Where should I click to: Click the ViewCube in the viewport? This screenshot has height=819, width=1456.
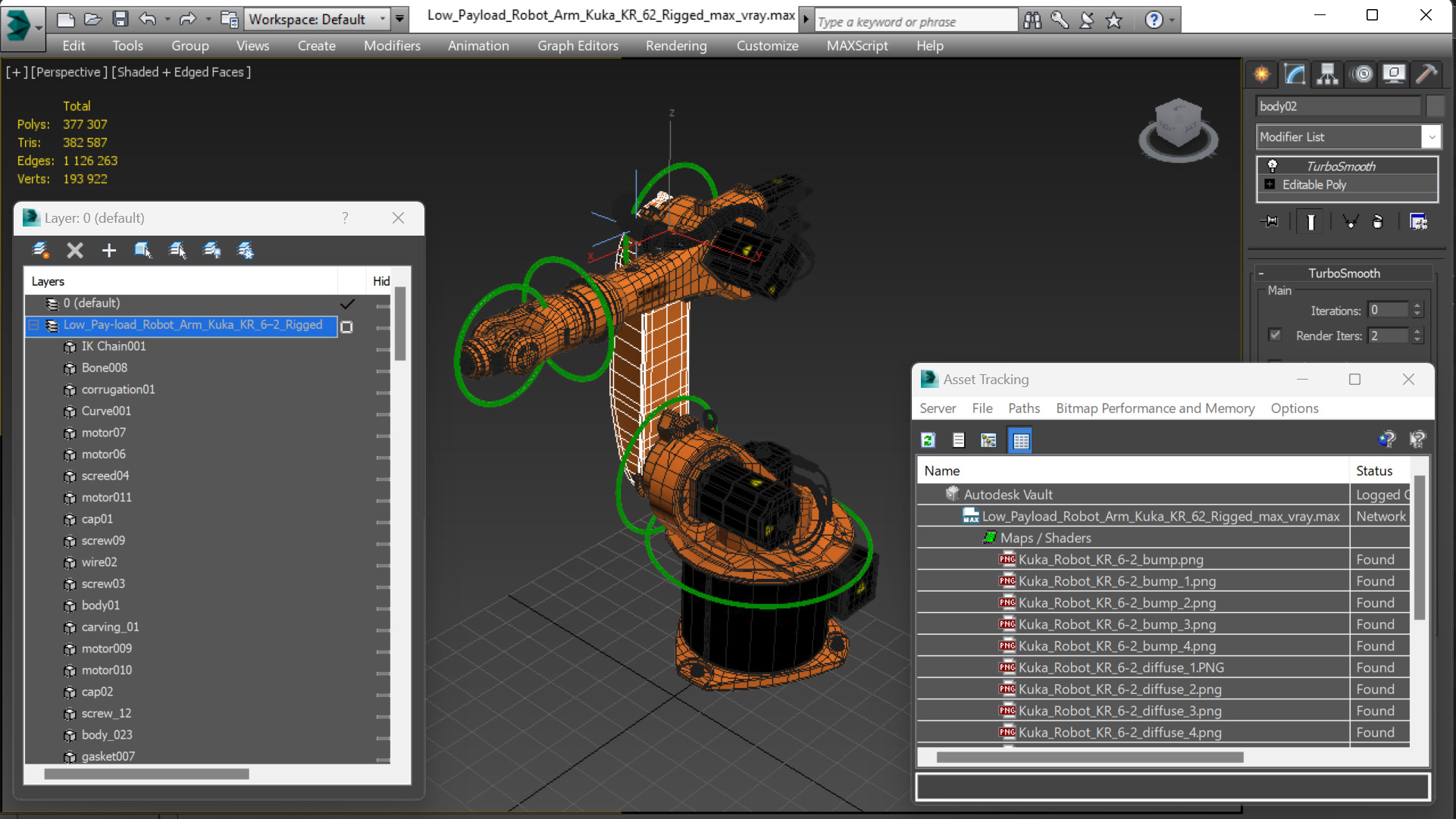click(x=1178, y=129)
